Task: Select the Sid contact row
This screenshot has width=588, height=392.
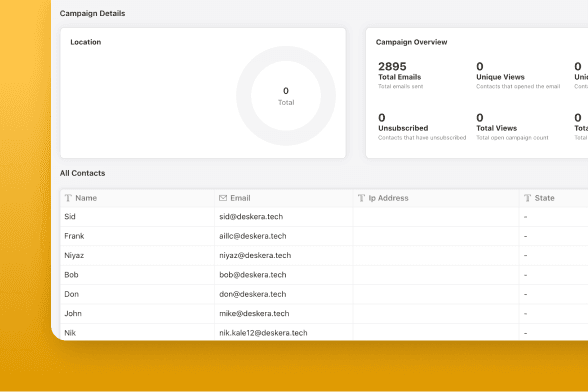Action: 324,217
